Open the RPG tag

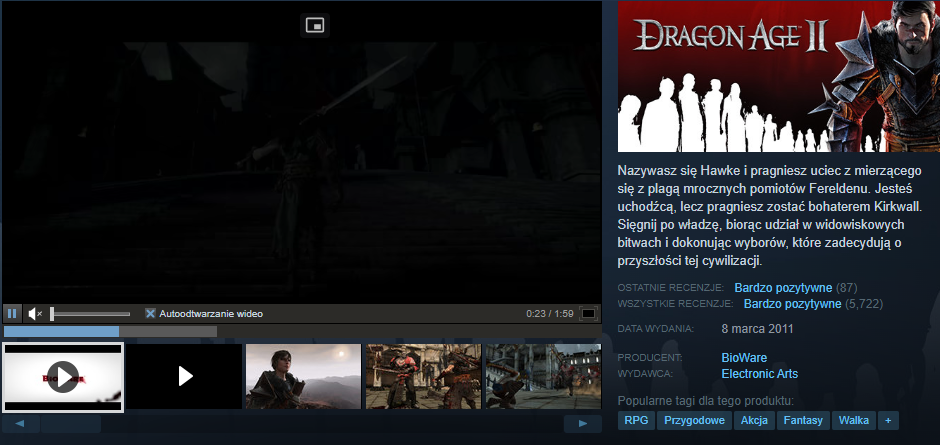tap(636, 420)
